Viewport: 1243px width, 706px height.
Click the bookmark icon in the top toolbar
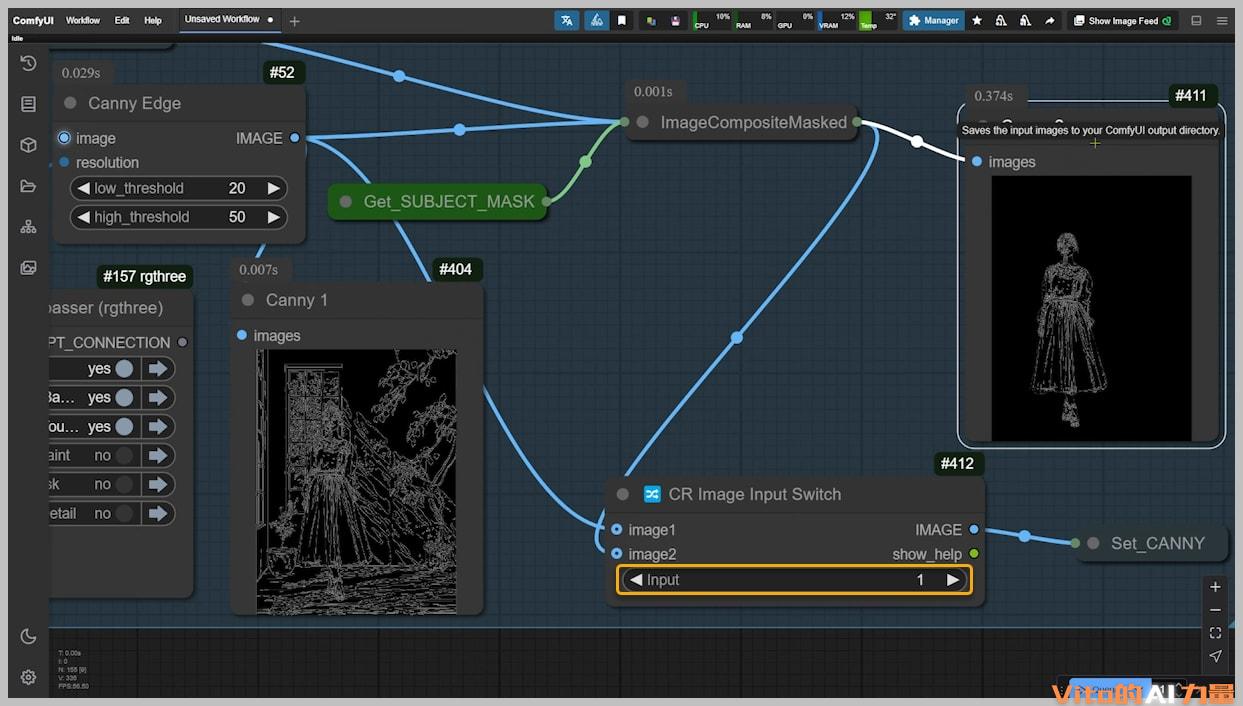pyautogui.click(x=622, y=20)
